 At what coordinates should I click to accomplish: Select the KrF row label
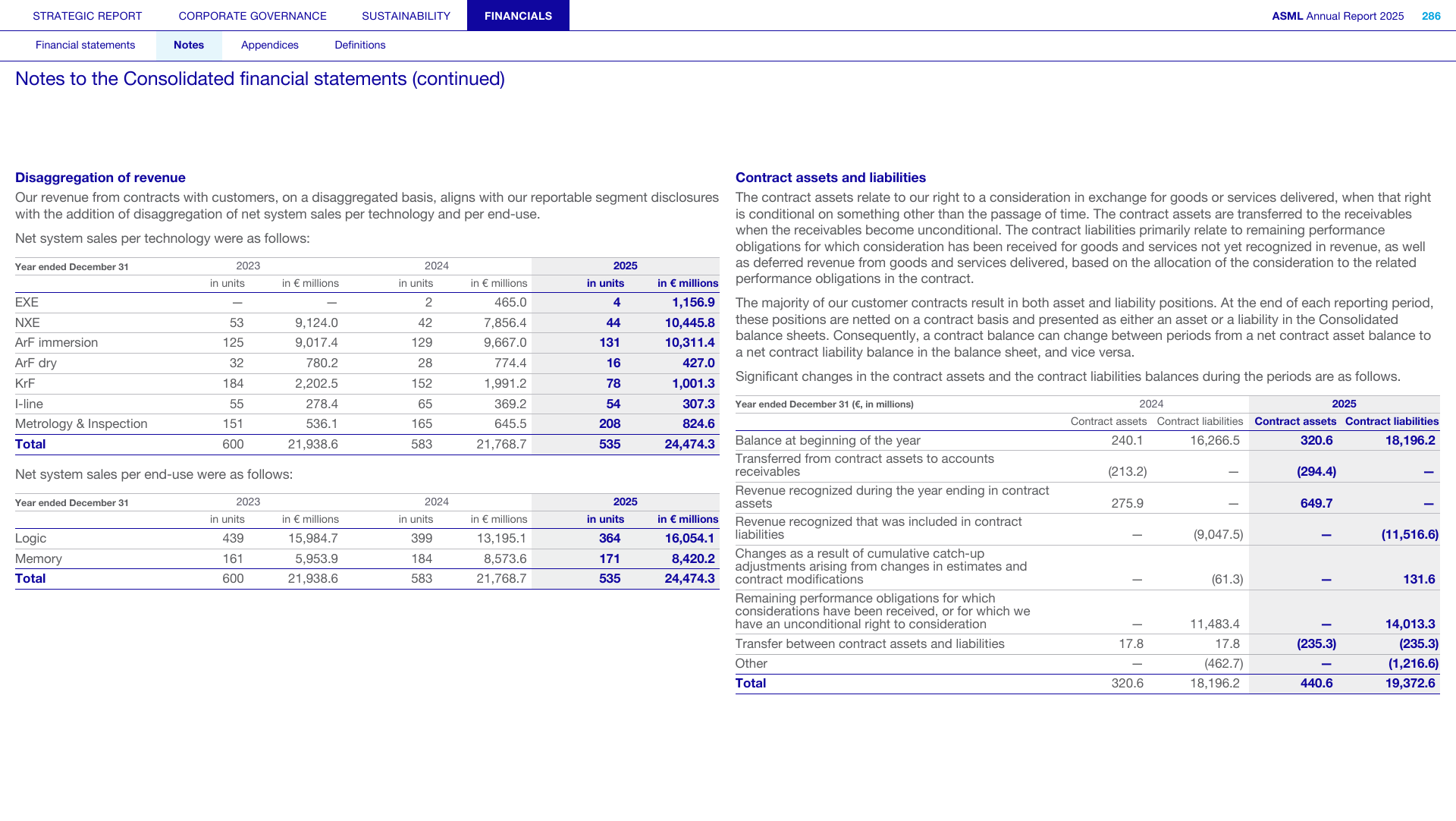[x=25, y=384]
